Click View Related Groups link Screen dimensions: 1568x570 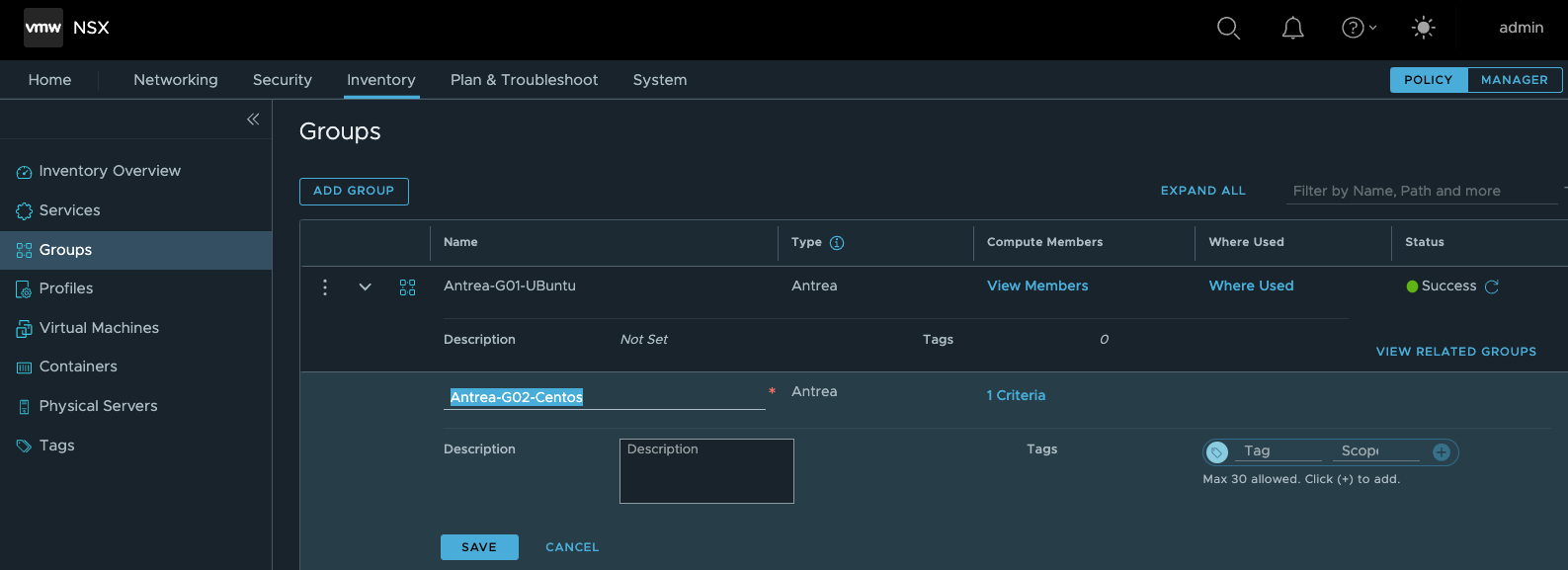(x=1456, y=352)
